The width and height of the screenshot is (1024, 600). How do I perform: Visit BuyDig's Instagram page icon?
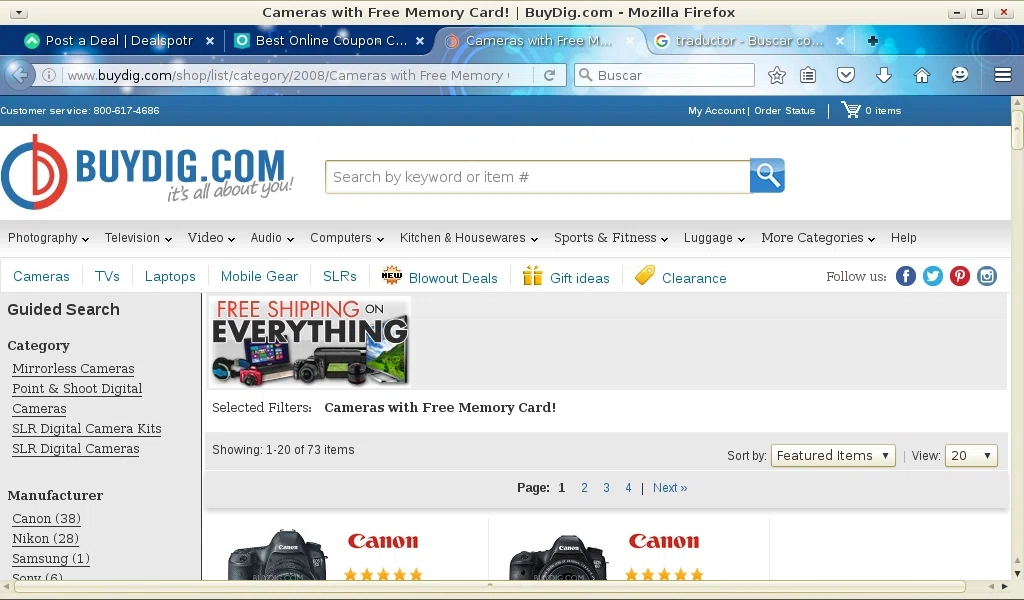tap(987, 276)
